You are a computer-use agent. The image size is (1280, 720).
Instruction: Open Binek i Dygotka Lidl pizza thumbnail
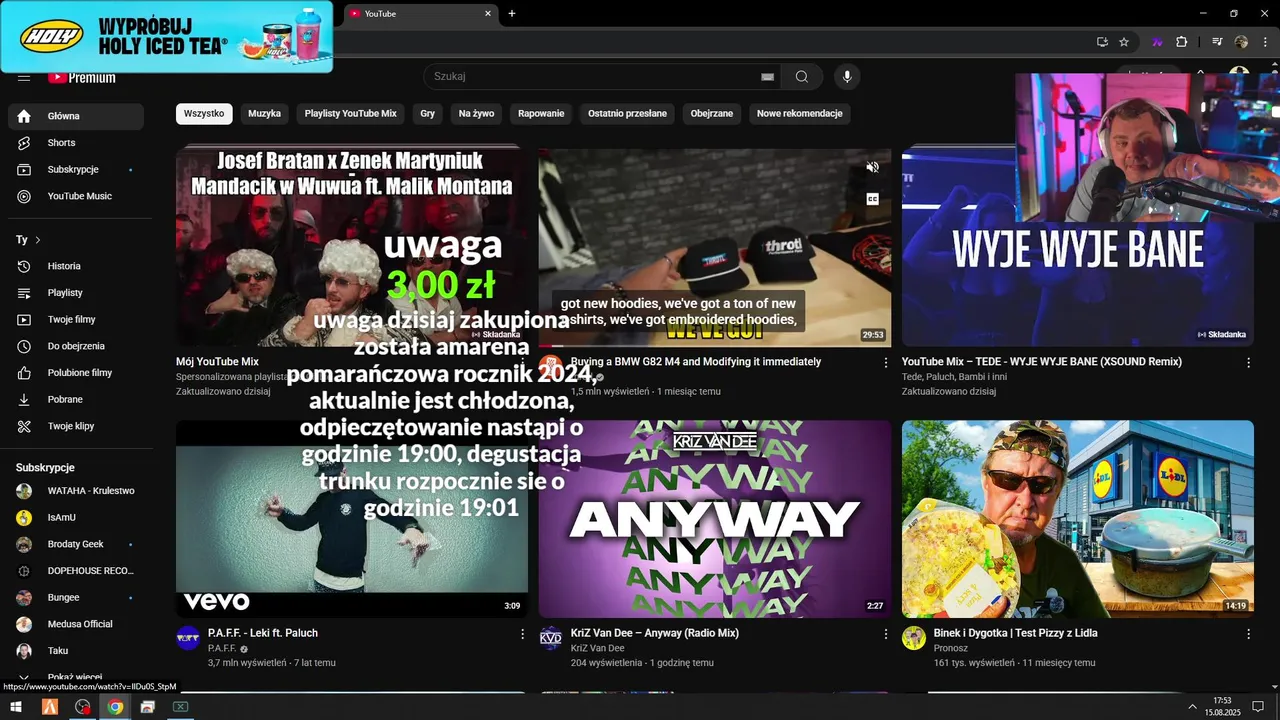(1078, 519)
